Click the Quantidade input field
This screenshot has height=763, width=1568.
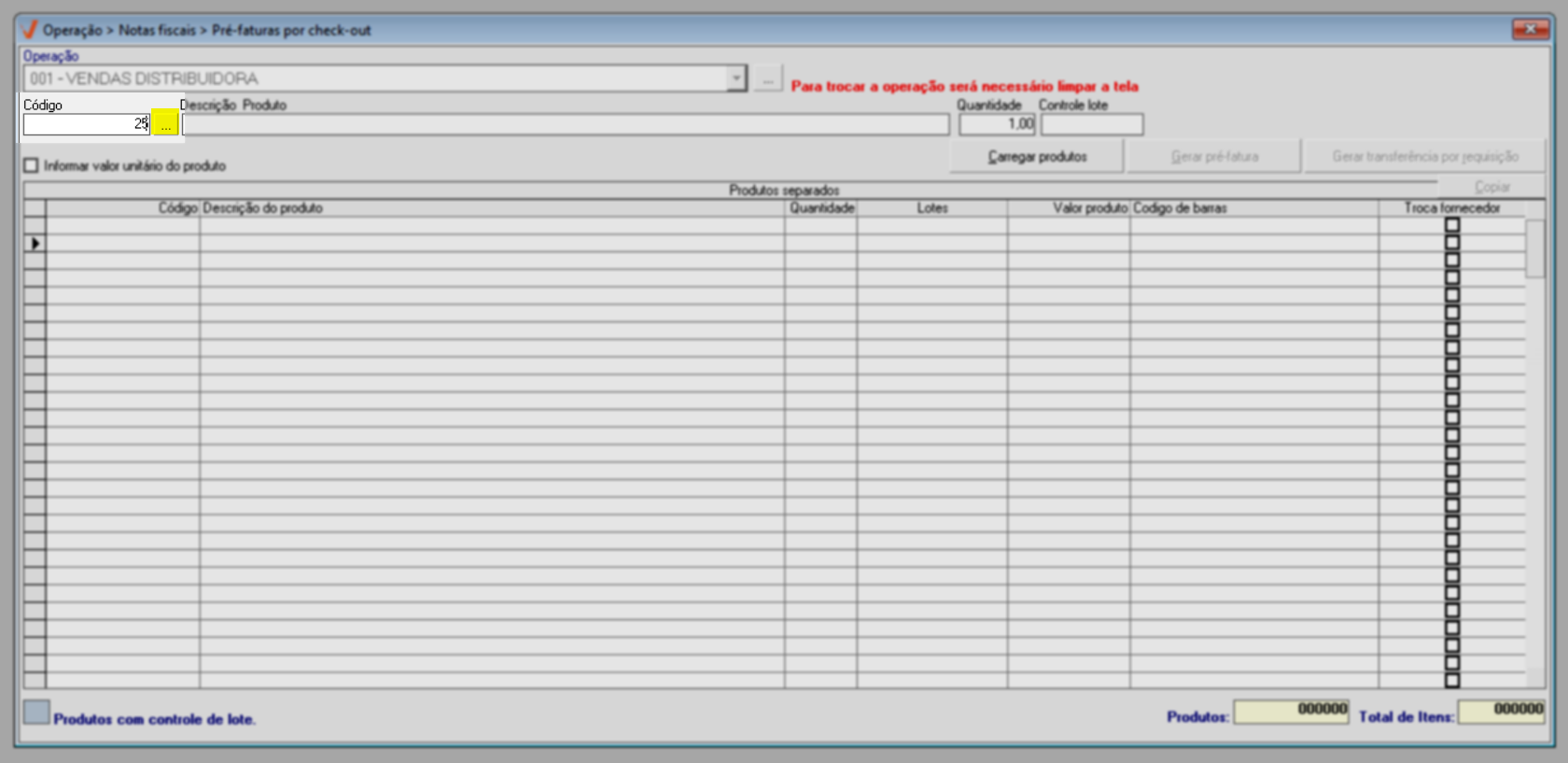click(x=997, y=123)
